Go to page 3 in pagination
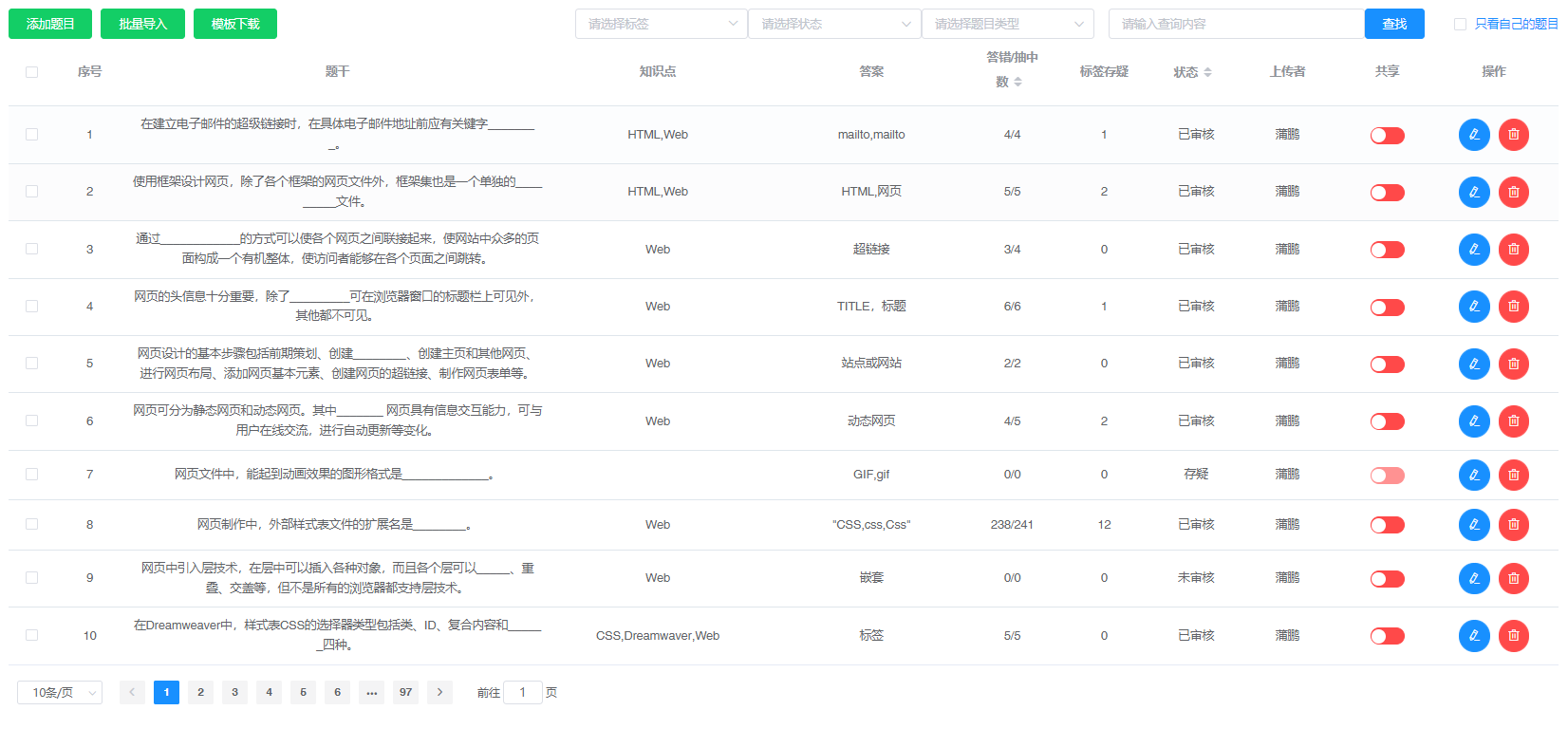Screen dimensions: 1568x729 [x=234, y=692]
